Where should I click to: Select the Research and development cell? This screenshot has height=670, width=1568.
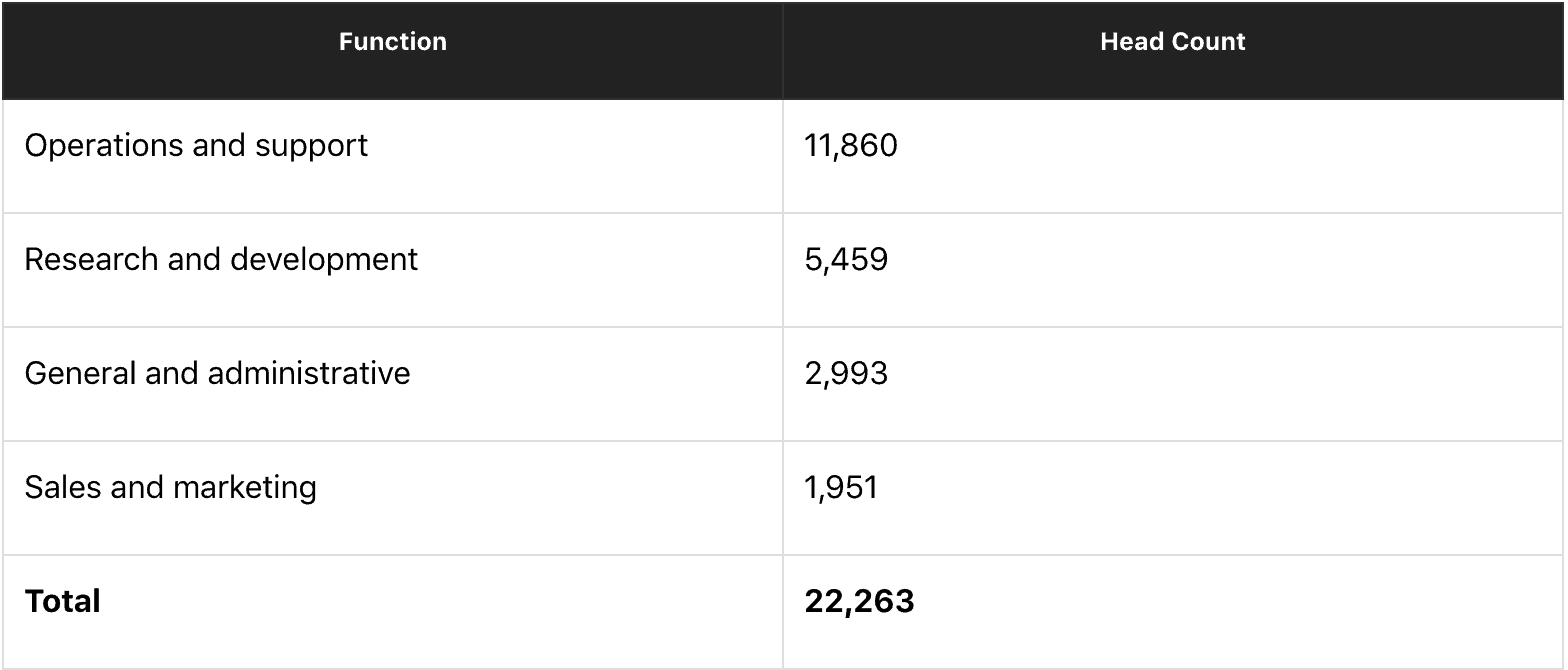(x=392, y=270)
